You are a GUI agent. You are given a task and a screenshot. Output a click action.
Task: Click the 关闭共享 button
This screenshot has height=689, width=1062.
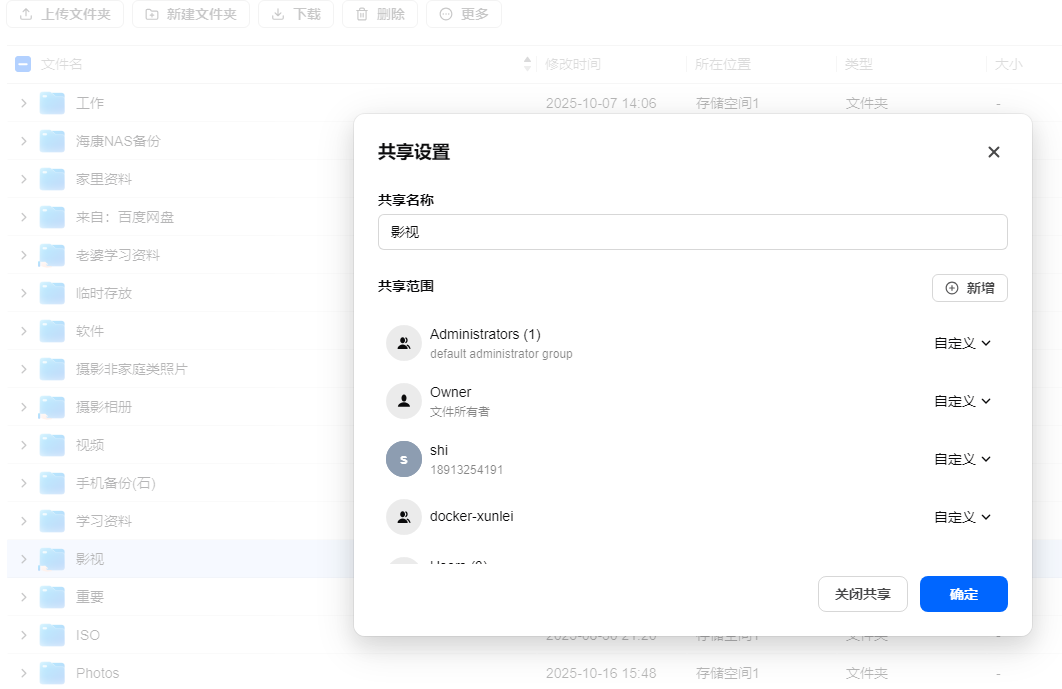863,594
